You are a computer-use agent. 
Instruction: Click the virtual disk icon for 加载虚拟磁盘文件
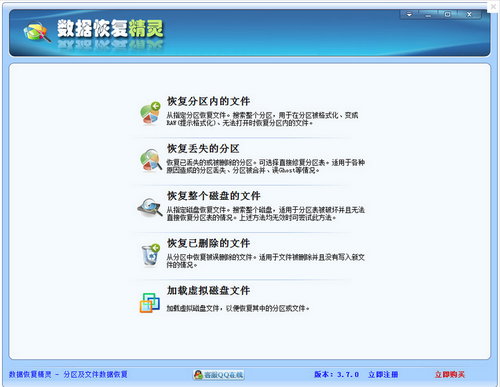pos(149,303)
